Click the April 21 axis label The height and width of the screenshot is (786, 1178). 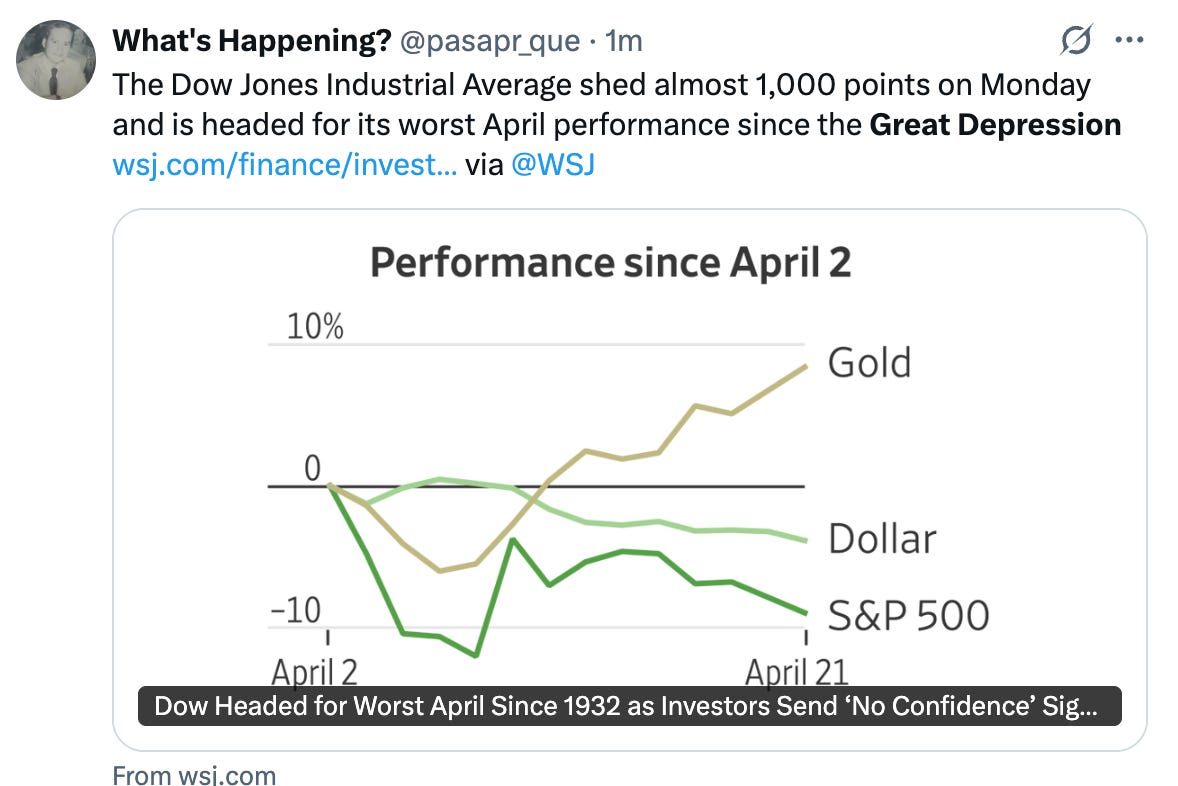coord(796,672)
